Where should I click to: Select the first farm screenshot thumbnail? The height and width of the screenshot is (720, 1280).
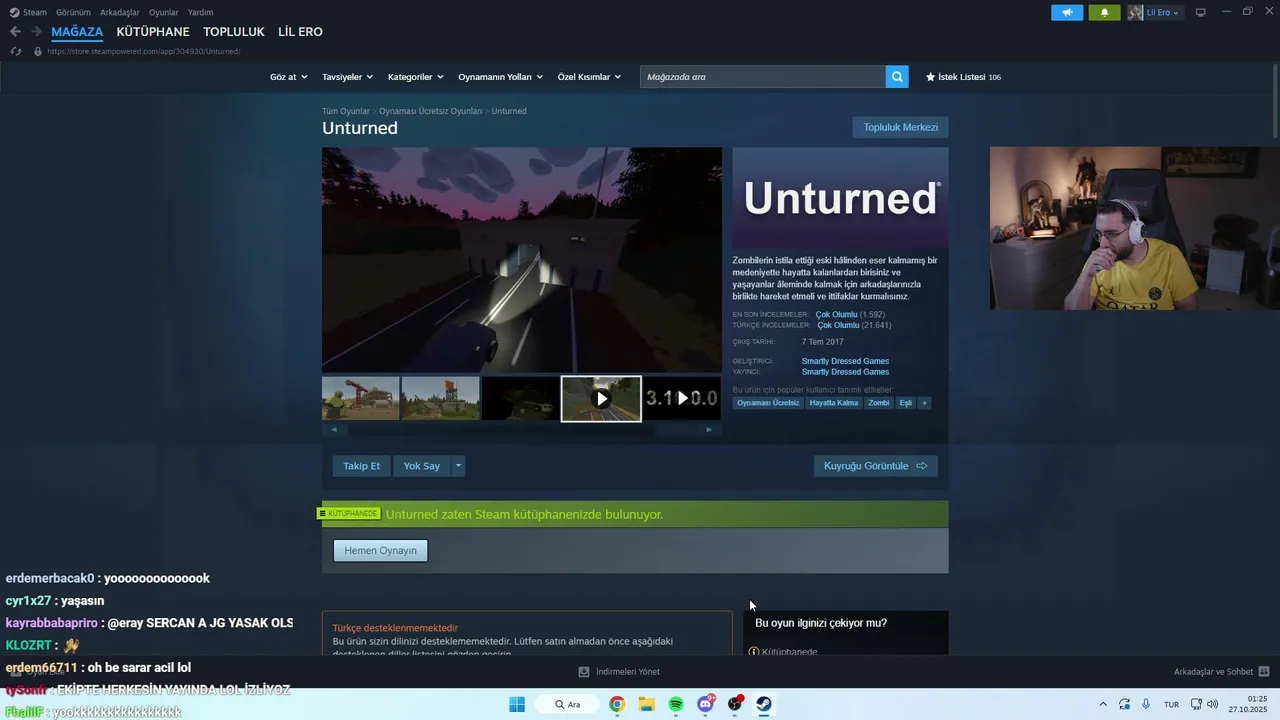361,399
